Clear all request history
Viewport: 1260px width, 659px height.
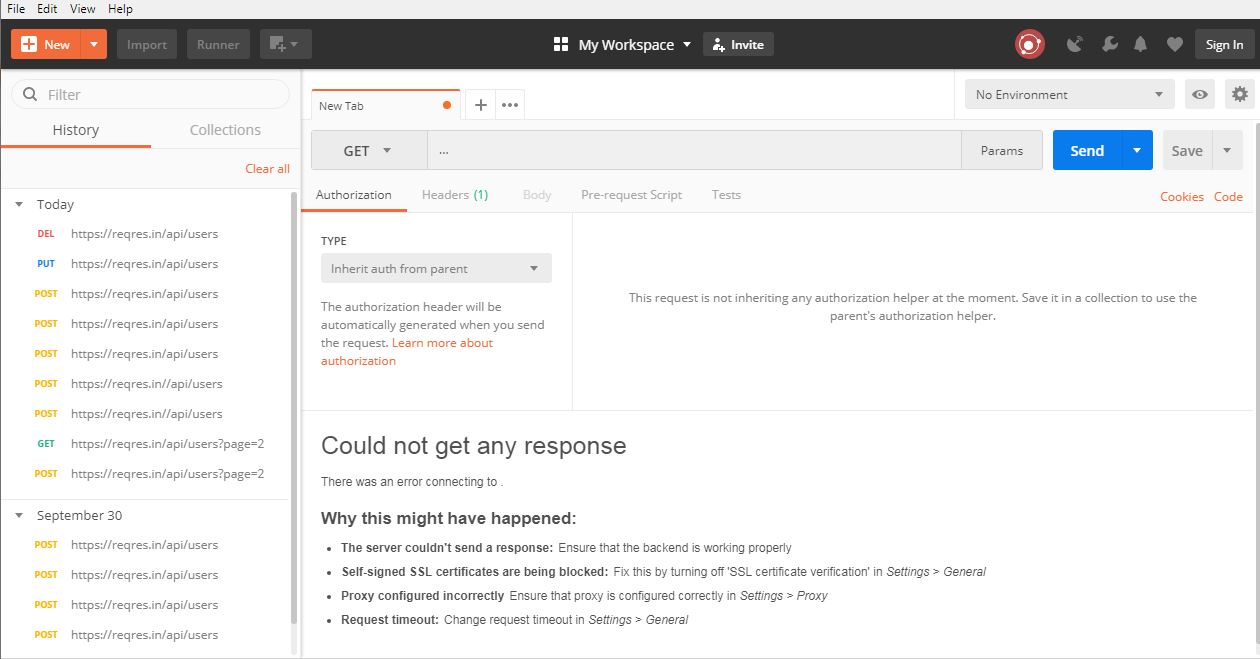(267, 168)
